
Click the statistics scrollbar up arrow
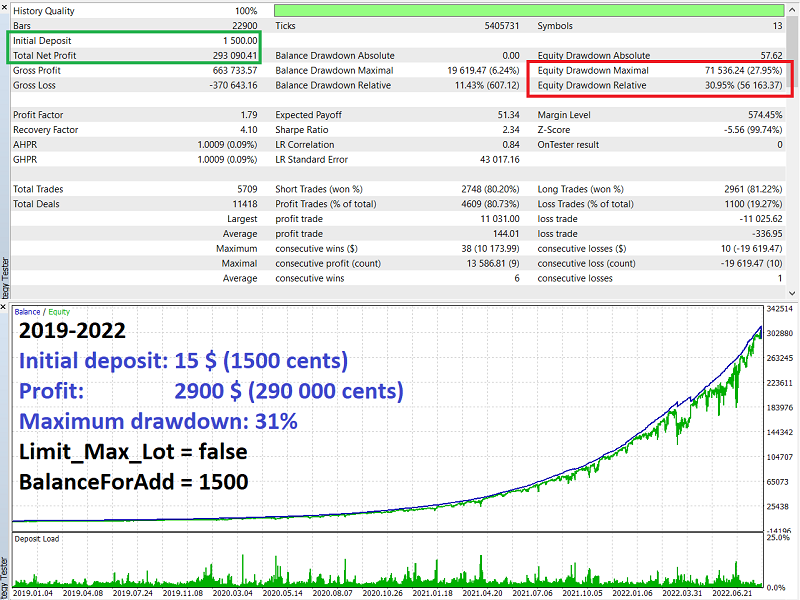pyautogui.click(x=792, y=10)
